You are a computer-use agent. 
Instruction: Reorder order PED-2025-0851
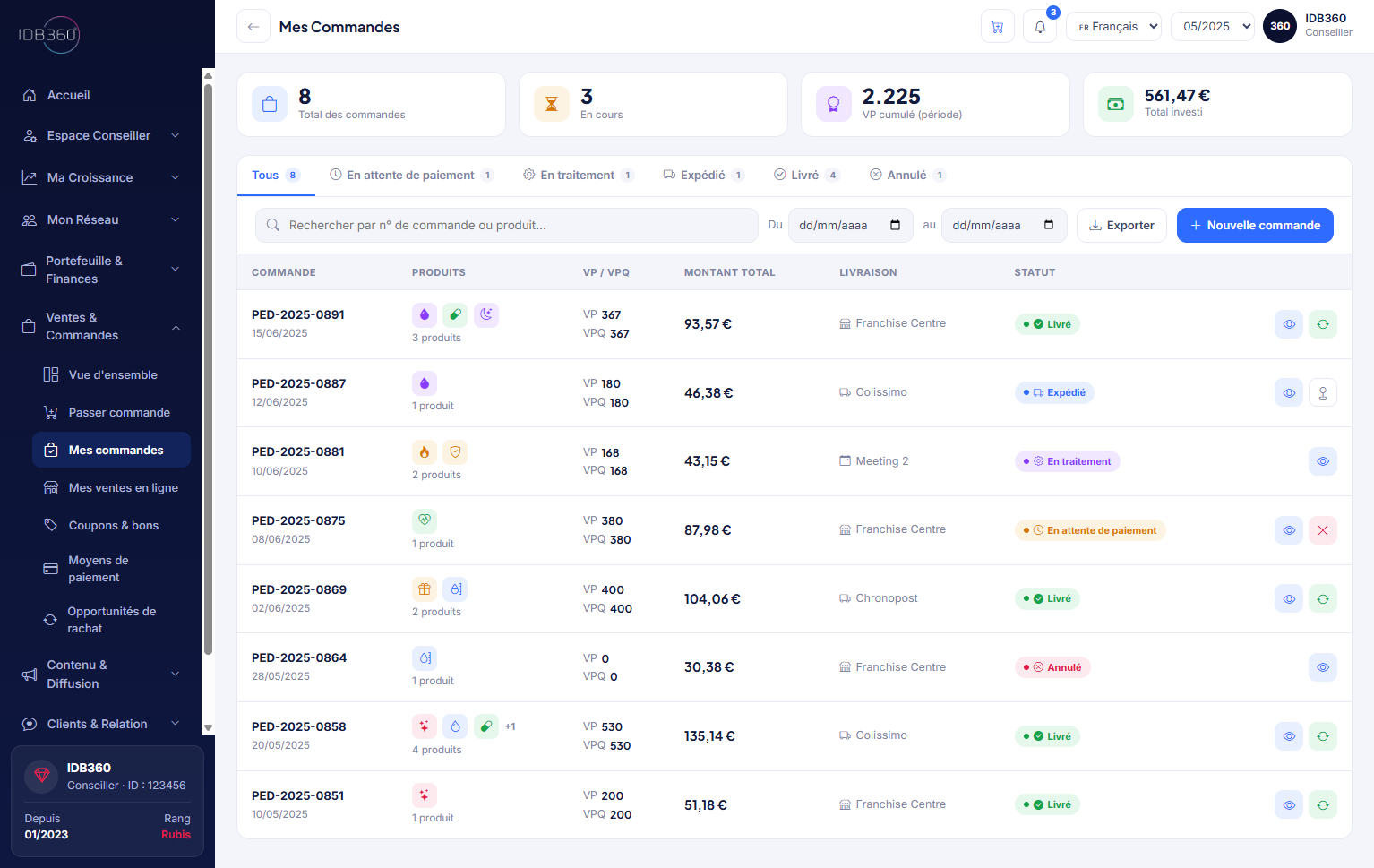[1323, 804]
